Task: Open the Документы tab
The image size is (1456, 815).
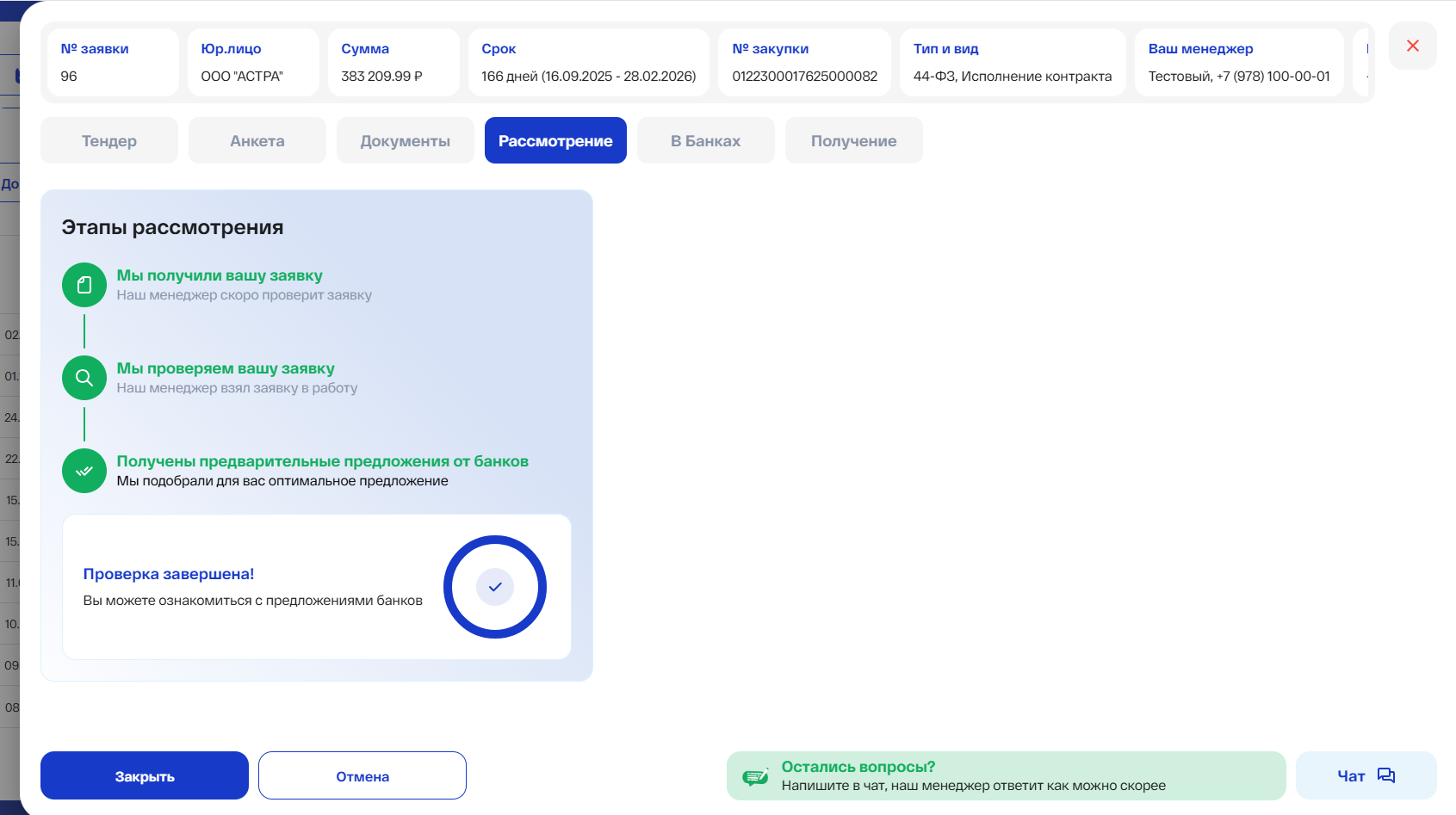Action: (x=406, y=140)
